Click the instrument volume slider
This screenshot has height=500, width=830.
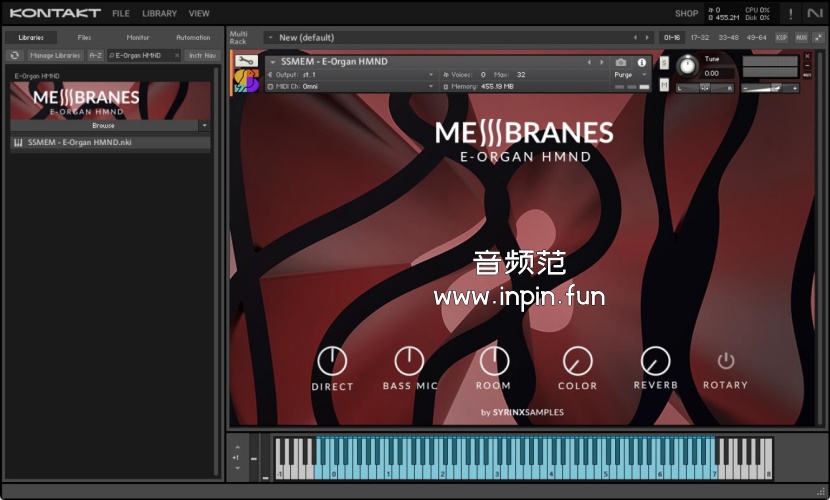click(770, 88)
